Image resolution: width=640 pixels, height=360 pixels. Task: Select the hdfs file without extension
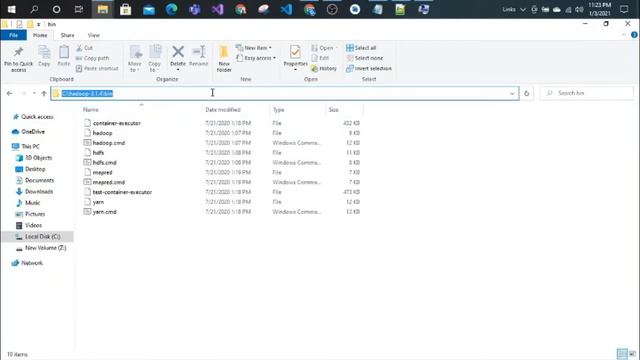click(98, 153)
